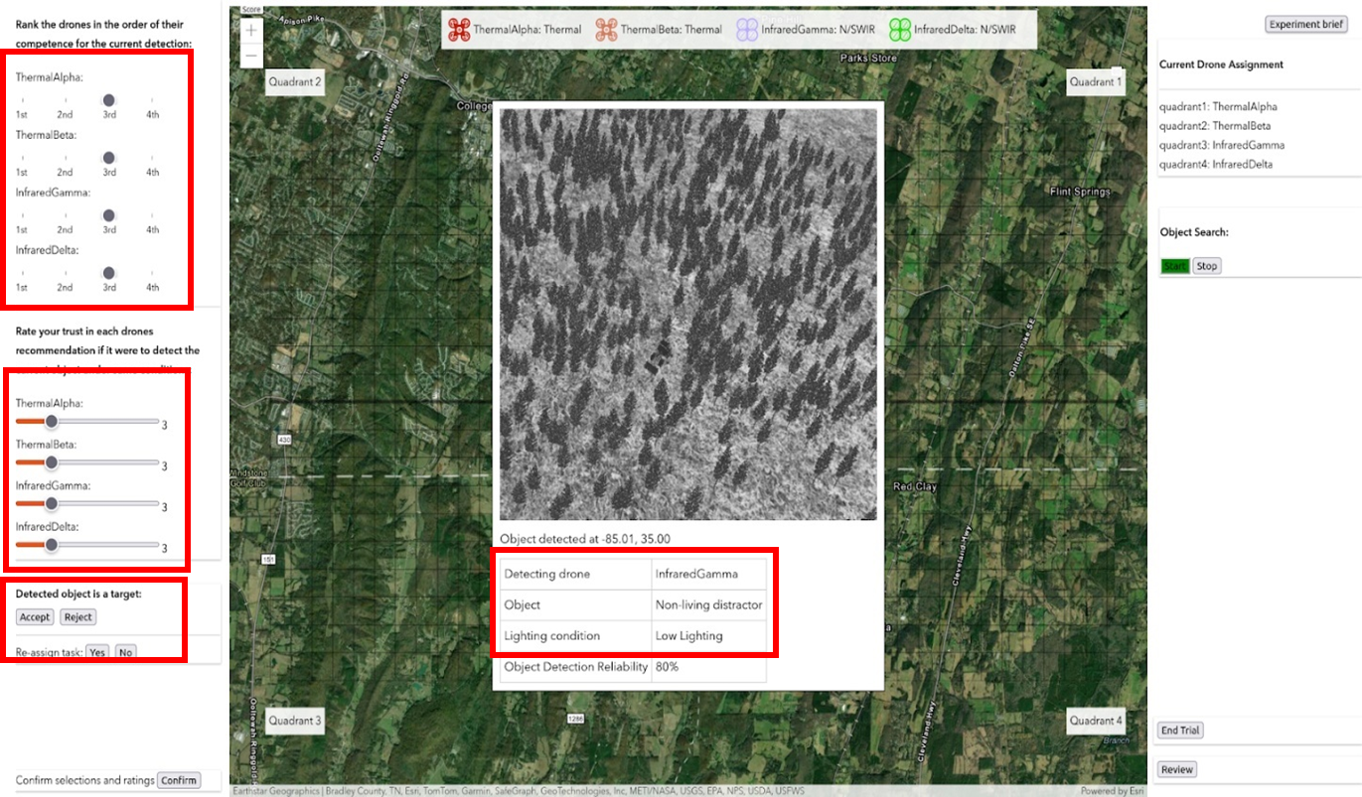This screenshot has height=797, width=1362.
Task: Choose Yes to re-assign task
Action: pyautogui.click(x=97, y=652)
